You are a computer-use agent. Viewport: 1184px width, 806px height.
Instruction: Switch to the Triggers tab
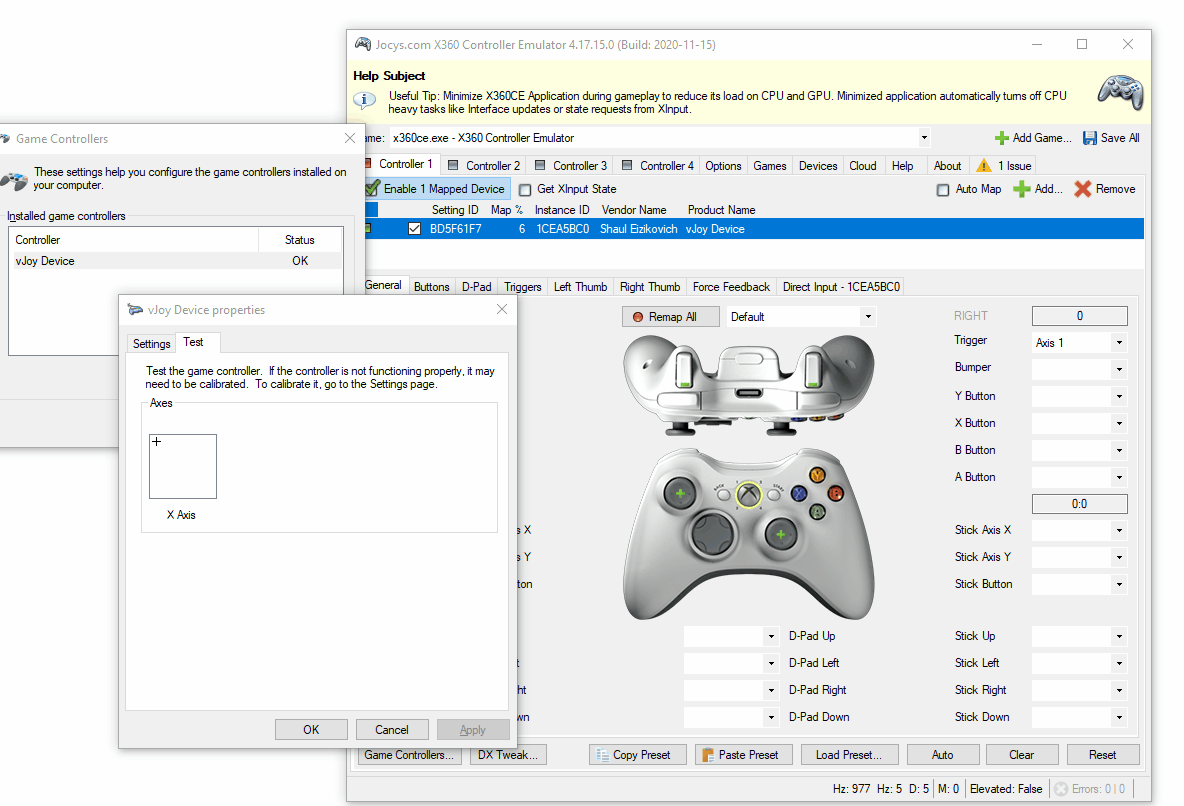(523, 287)
